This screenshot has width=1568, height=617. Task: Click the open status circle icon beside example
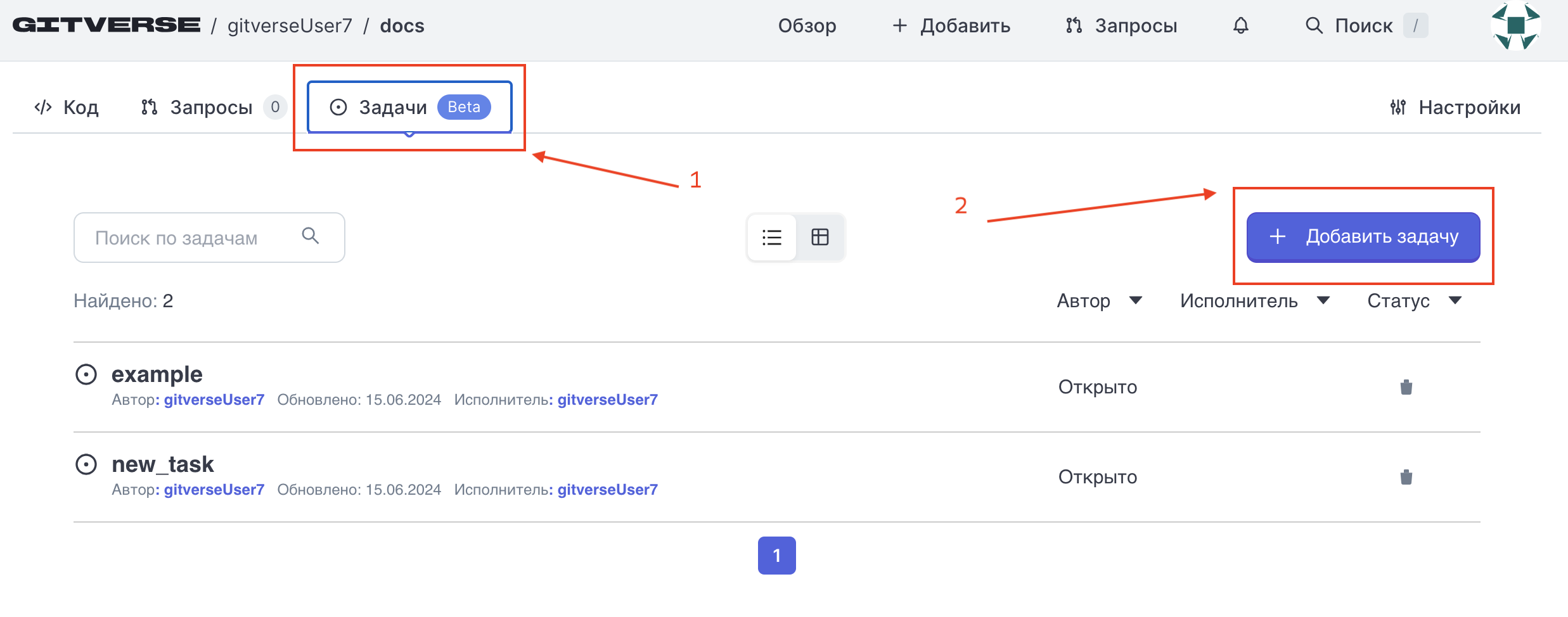click(86, 374)
